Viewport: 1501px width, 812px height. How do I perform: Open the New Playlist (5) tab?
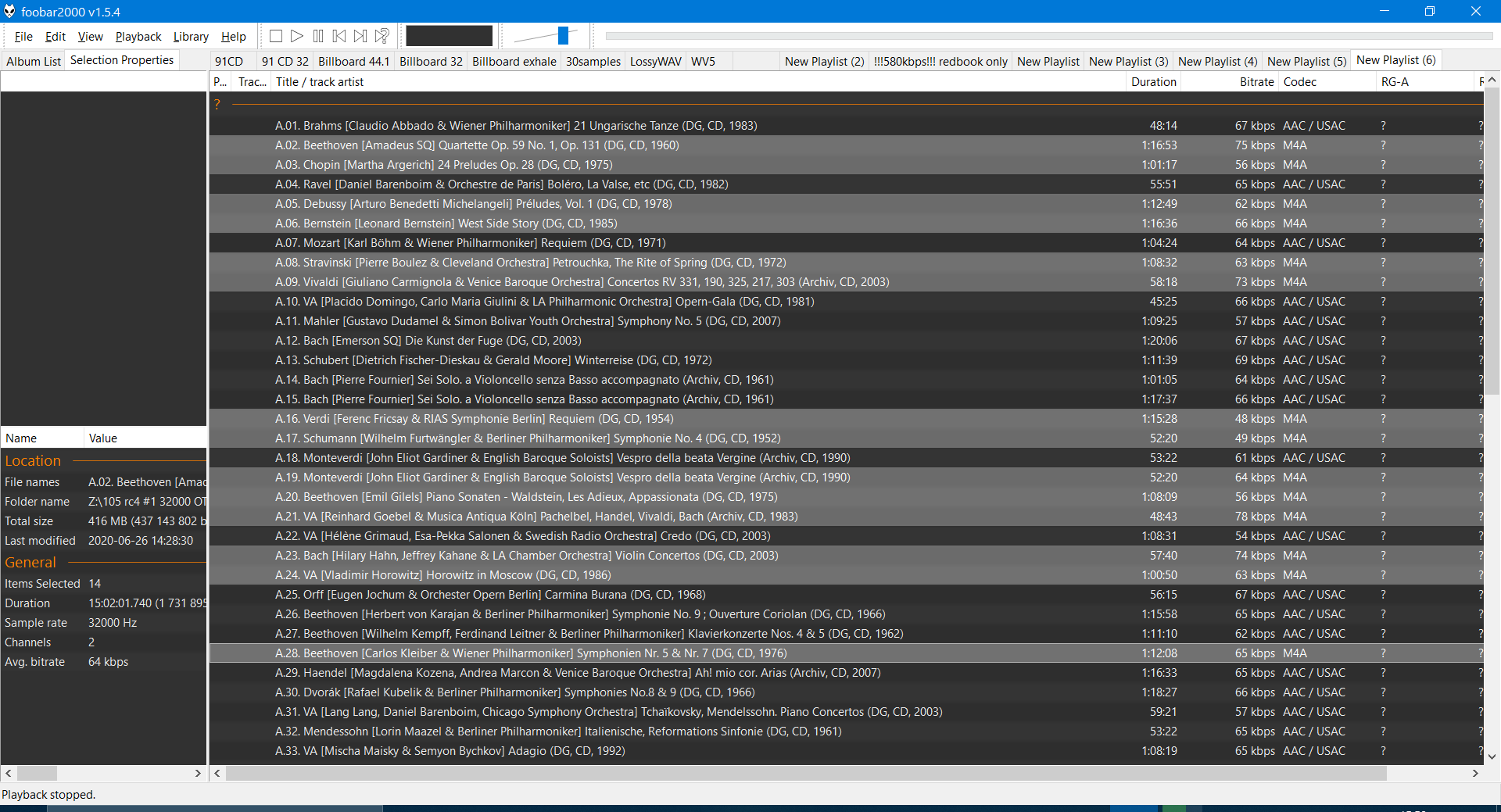coord(1307,62)
